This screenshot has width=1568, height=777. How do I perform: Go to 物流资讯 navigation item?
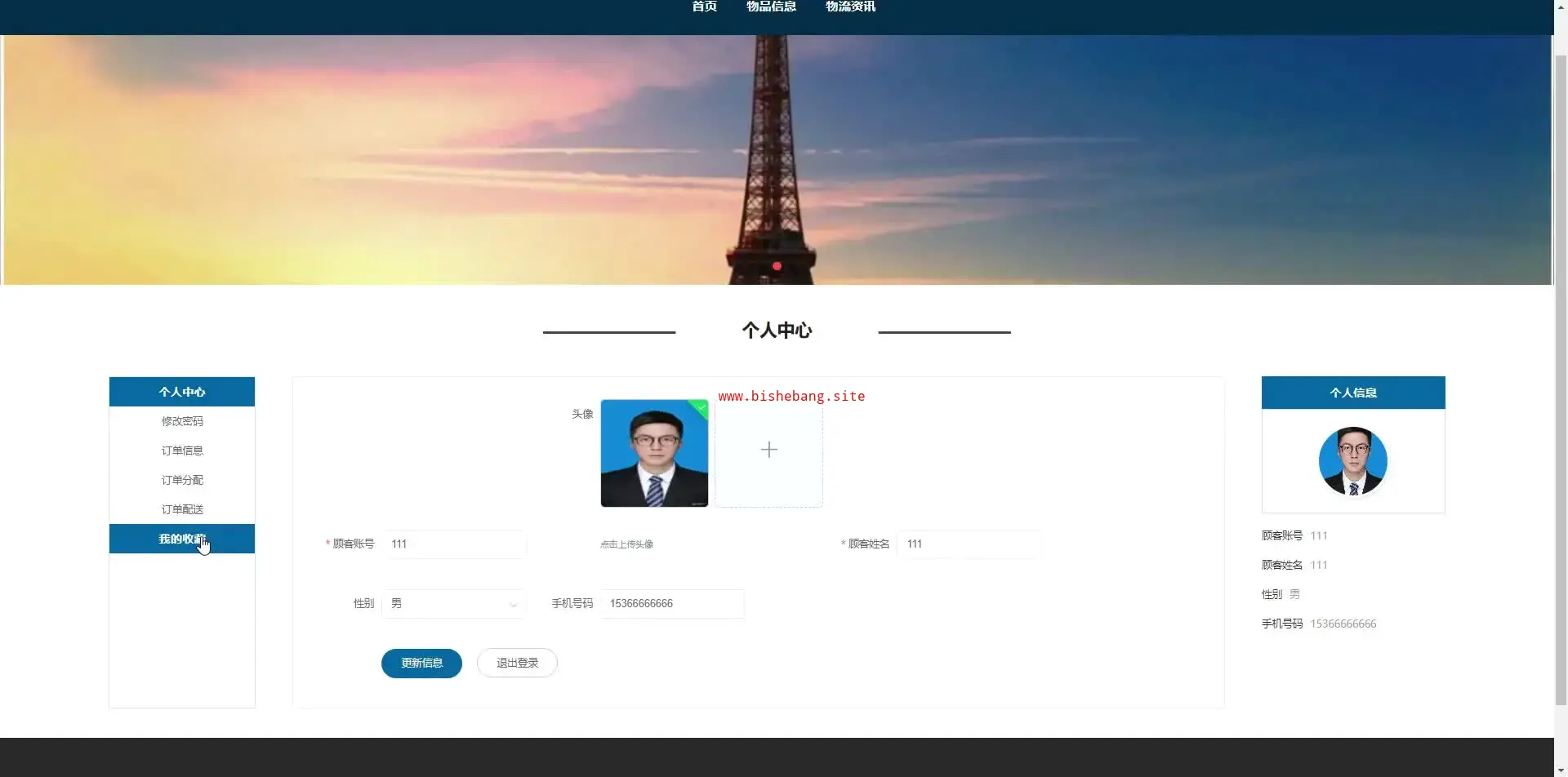tap(850, 7)
